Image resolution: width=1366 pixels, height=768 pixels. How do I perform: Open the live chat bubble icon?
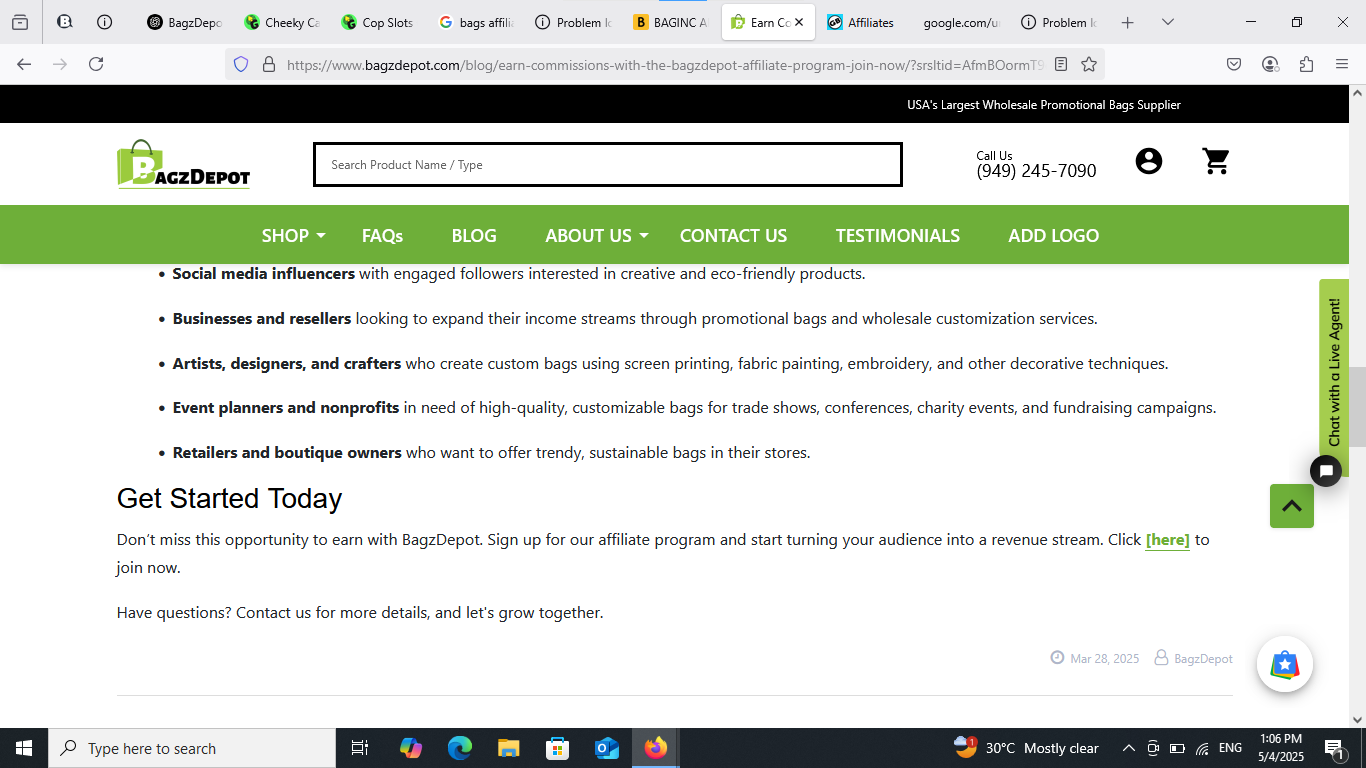click(x=1326, y=471)
